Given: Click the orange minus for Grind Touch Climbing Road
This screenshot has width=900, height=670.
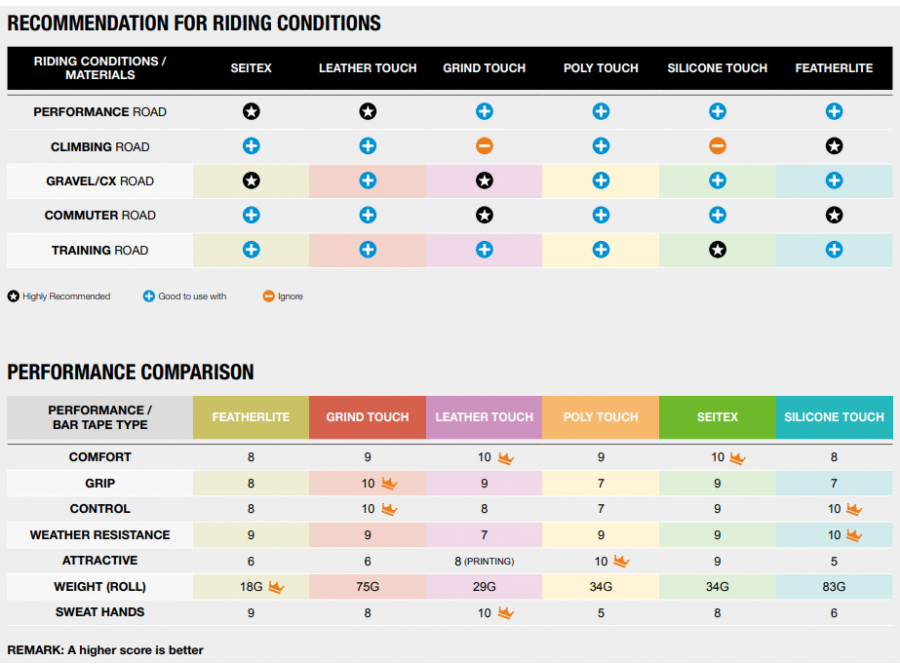Looking at the screenshot, I should click(484, 146).
